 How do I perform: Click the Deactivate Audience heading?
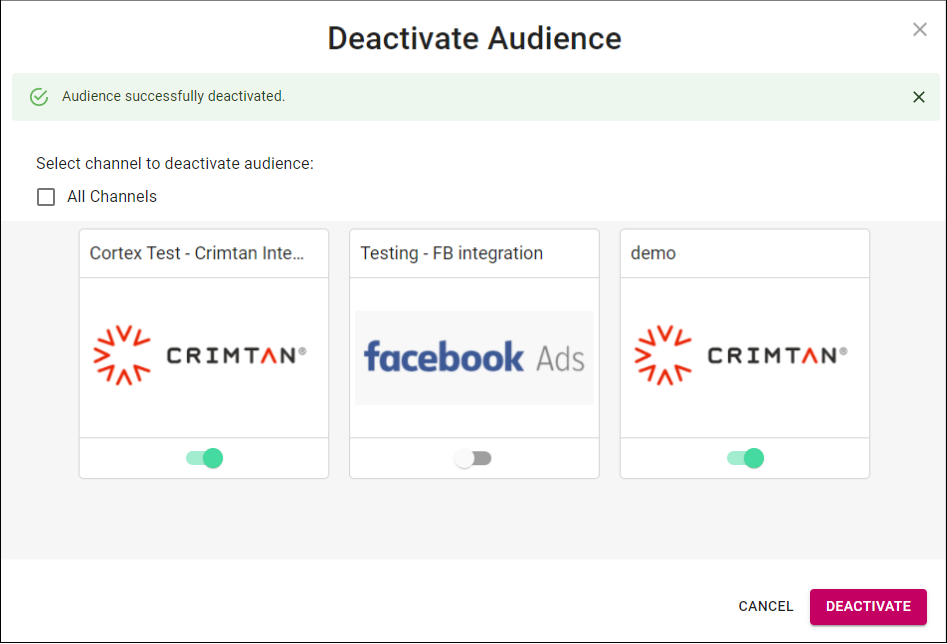475,39
